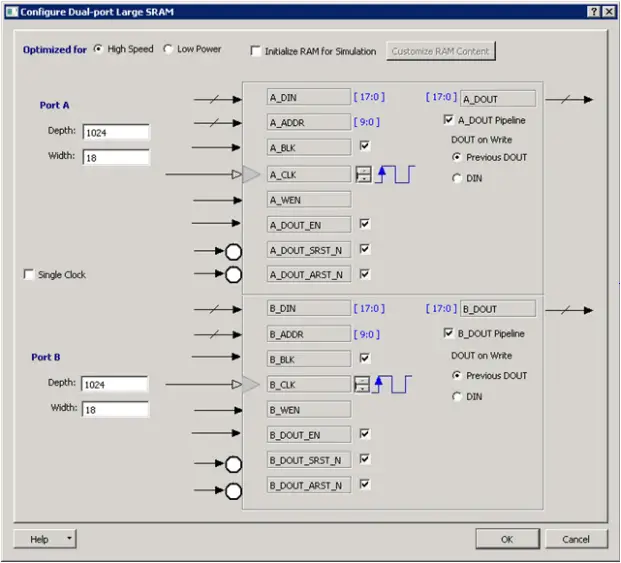
Task: Edit the B_BLK port name field
Action: 309,359
